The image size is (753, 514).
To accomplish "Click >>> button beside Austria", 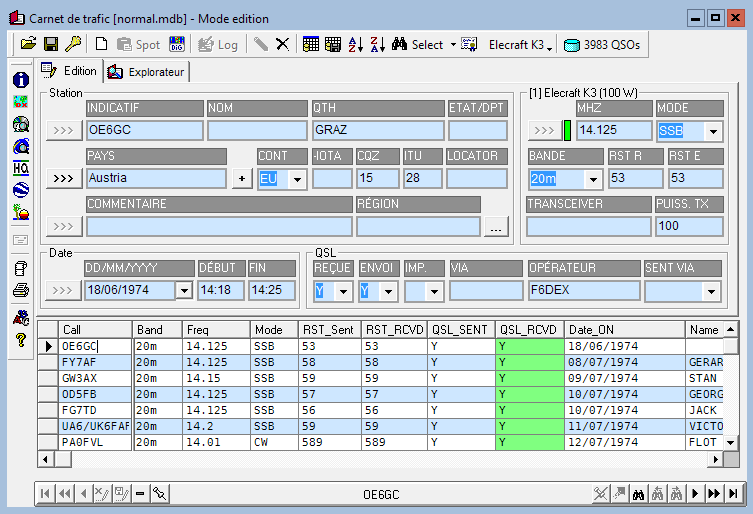I will [64, 178].
